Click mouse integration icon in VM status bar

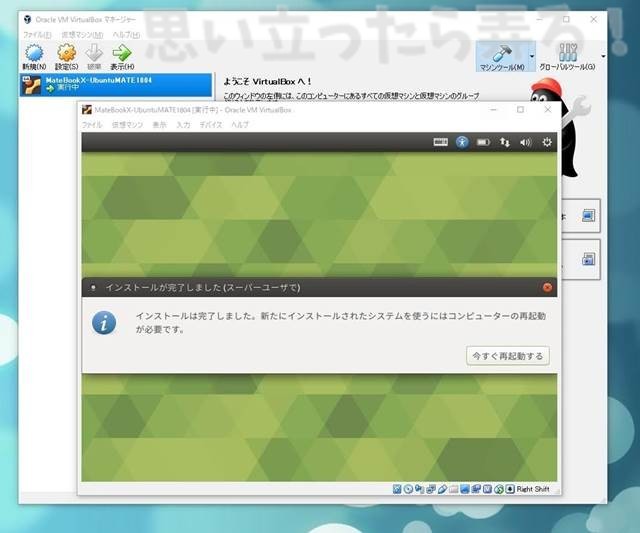(x=499, y=489)
